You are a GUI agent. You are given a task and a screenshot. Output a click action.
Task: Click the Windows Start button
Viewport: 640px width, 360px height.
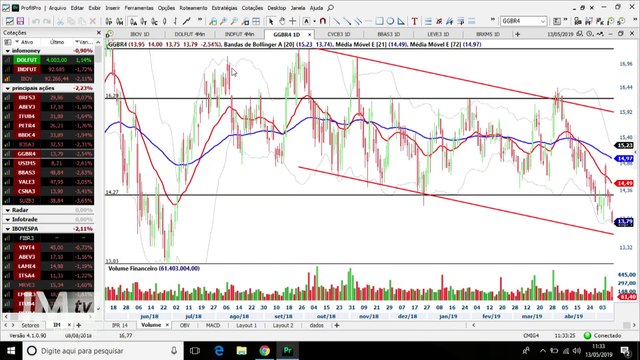11,351
